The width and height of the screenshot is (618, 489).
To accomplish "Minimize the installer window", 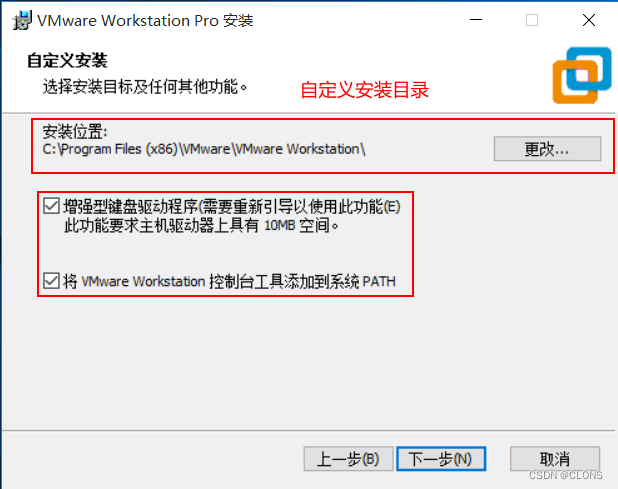I will 476,20.
